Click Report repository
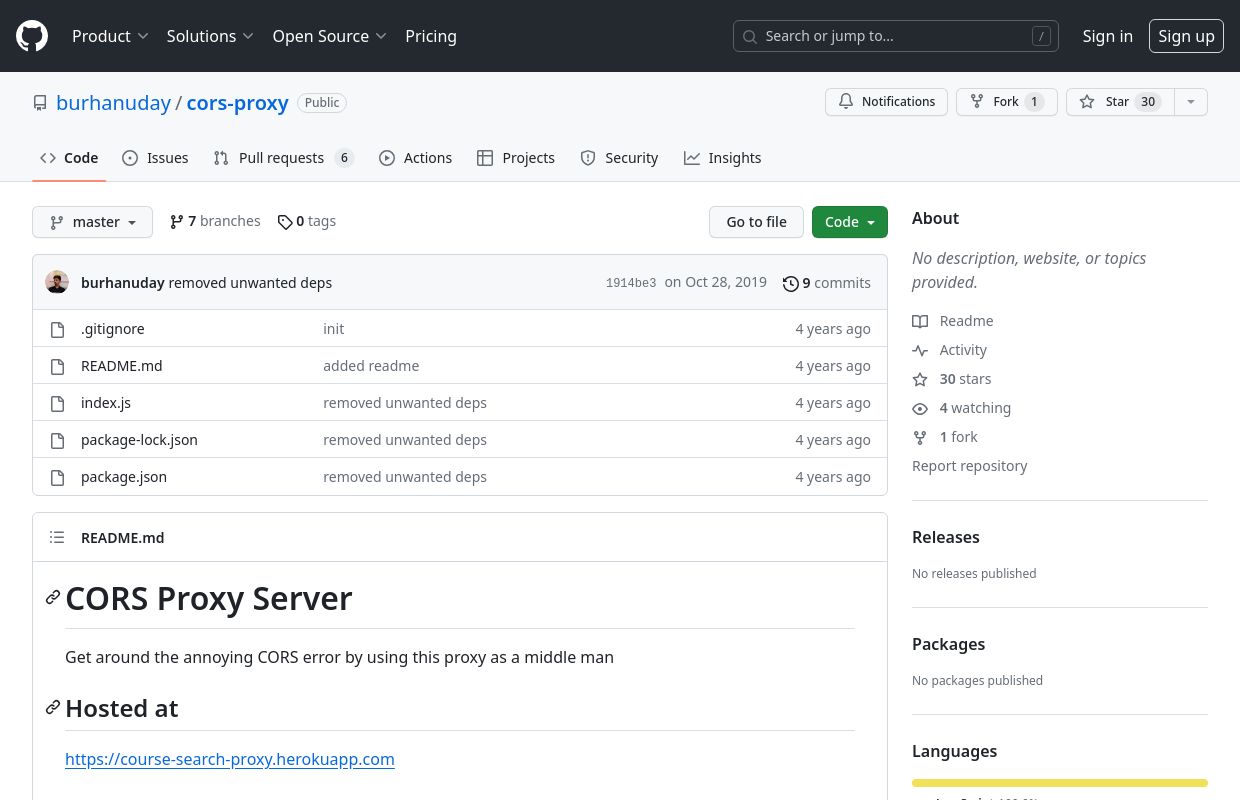 point(969,466)
